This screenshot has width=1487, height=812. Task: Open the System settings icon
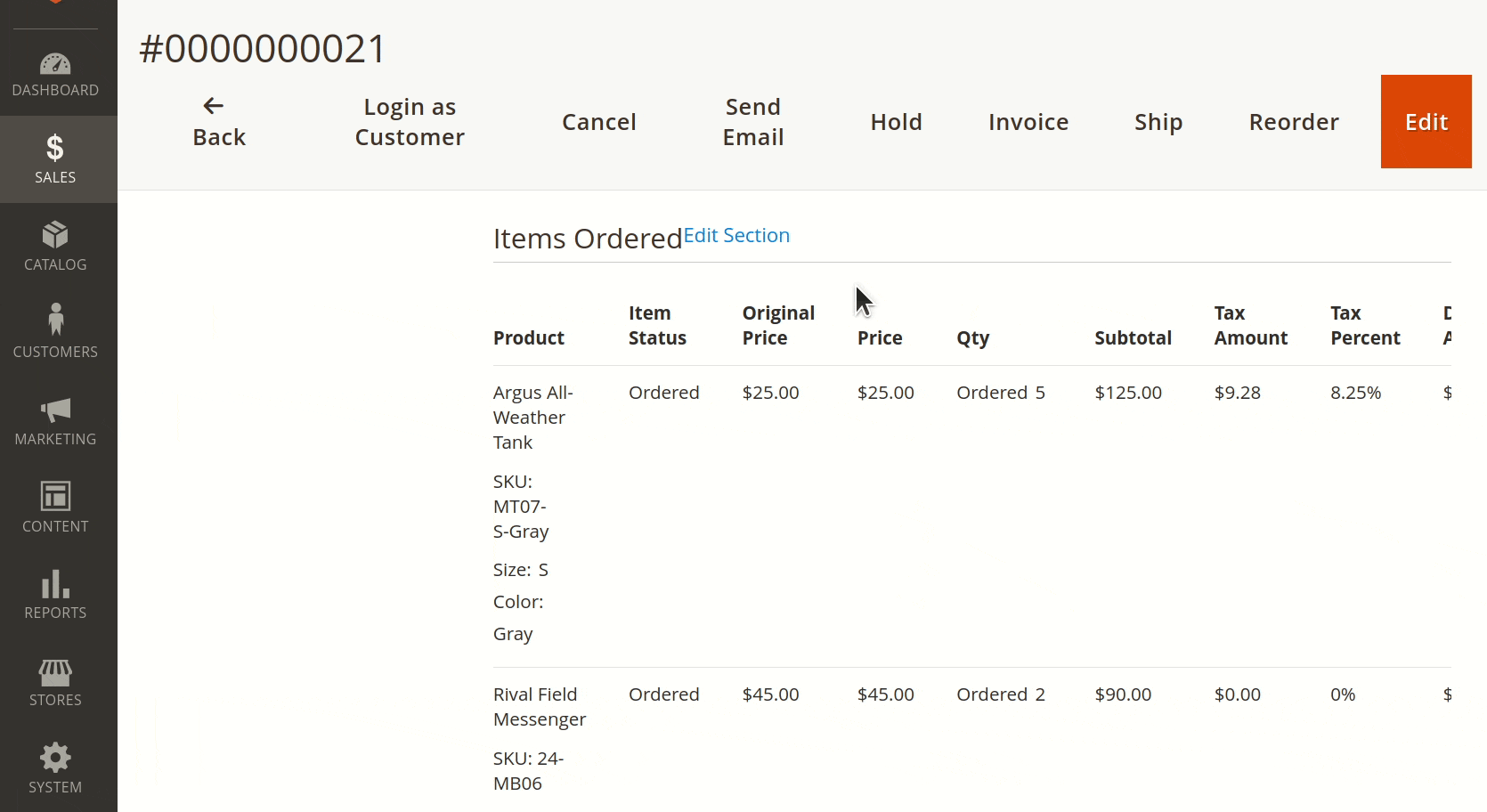tap(55, 767)
